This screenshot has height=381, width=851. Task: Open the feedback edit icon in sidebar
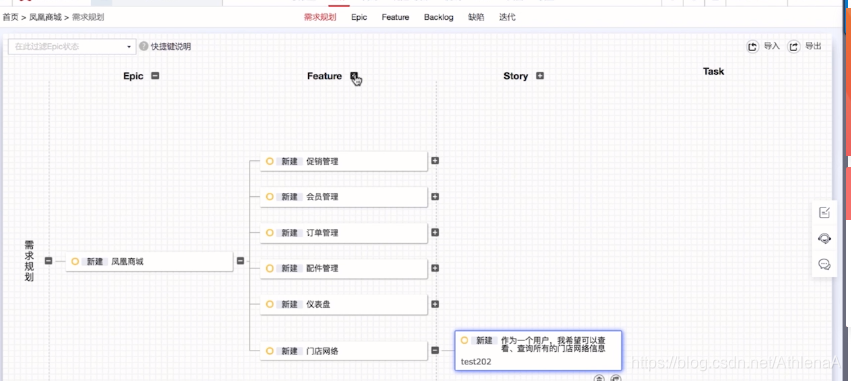(824, 212)
